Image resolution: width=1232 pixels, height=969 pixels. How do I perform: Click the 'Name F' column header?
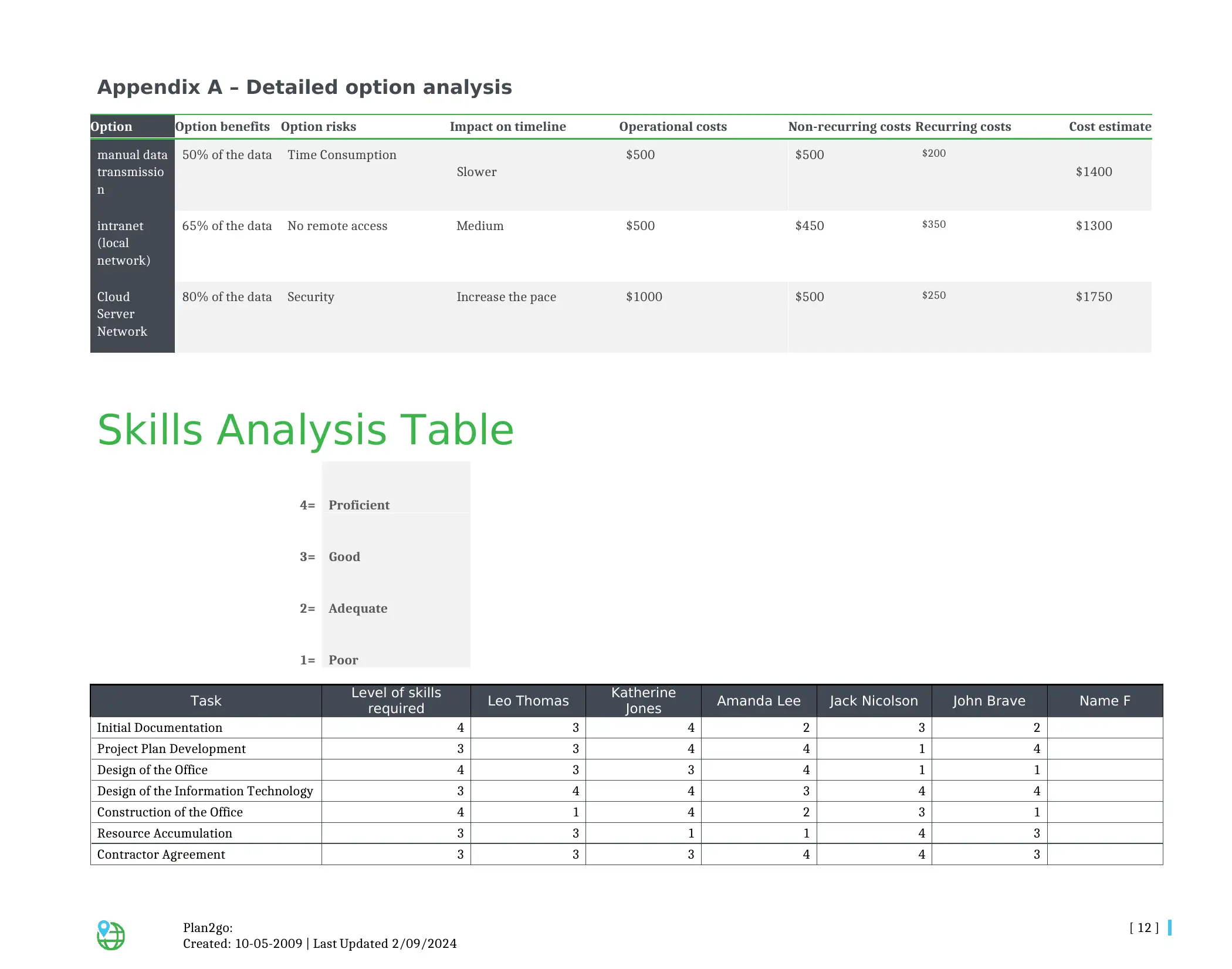tap(1105, 701)
